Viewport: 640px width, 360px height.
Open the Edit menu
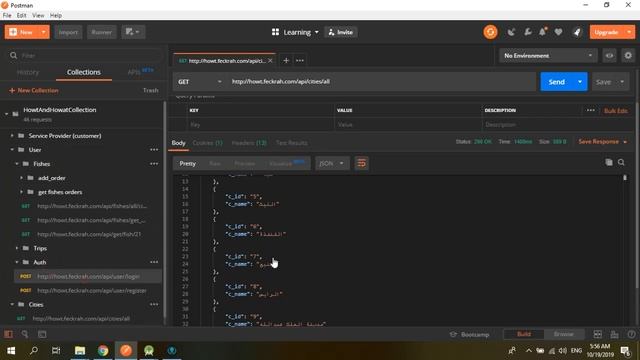coord(21,16)
